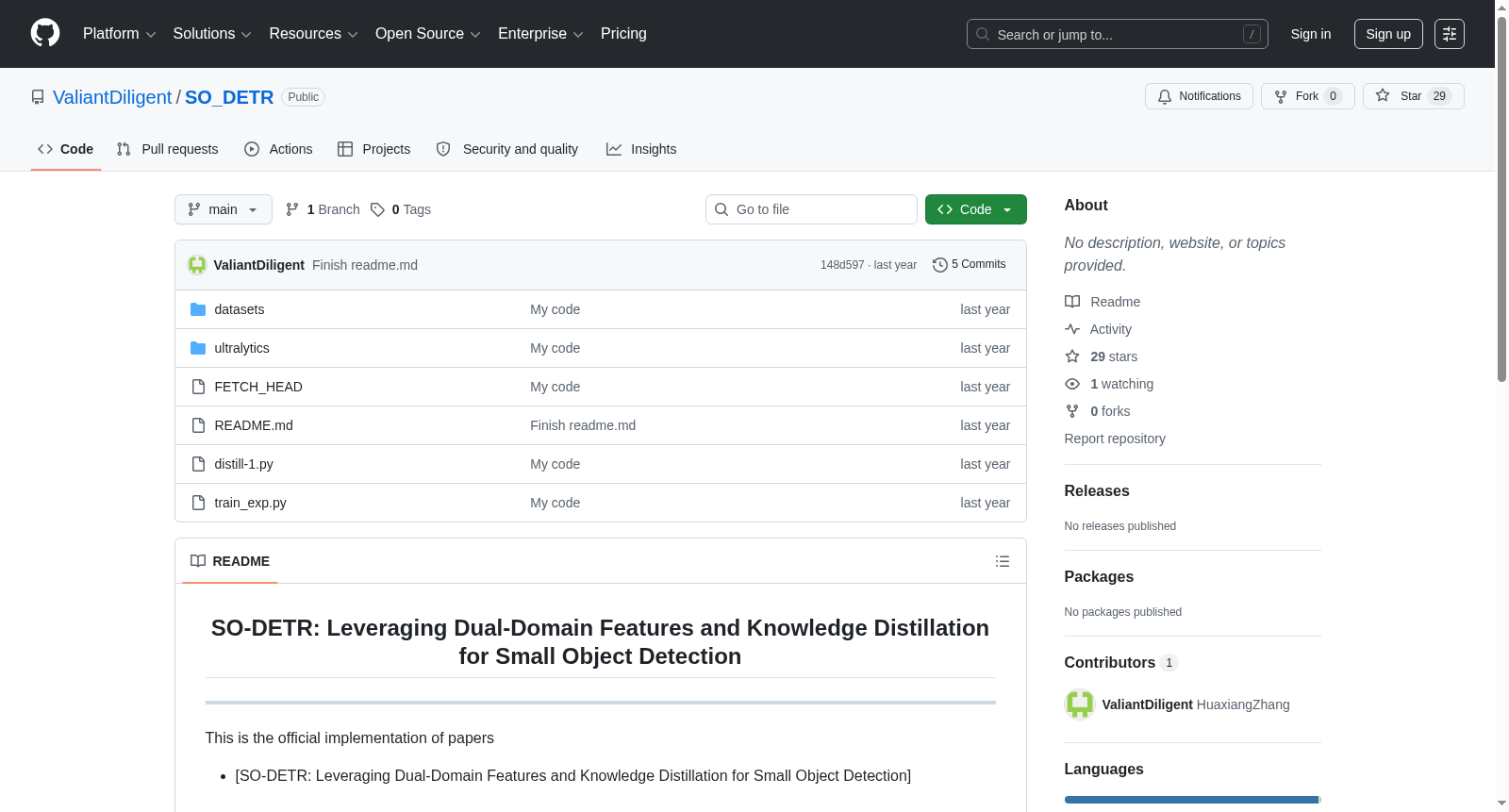Viewport: 1509px width, 812px height.
Task: Switch to Security and quality tab
Action: coord(507,149)
